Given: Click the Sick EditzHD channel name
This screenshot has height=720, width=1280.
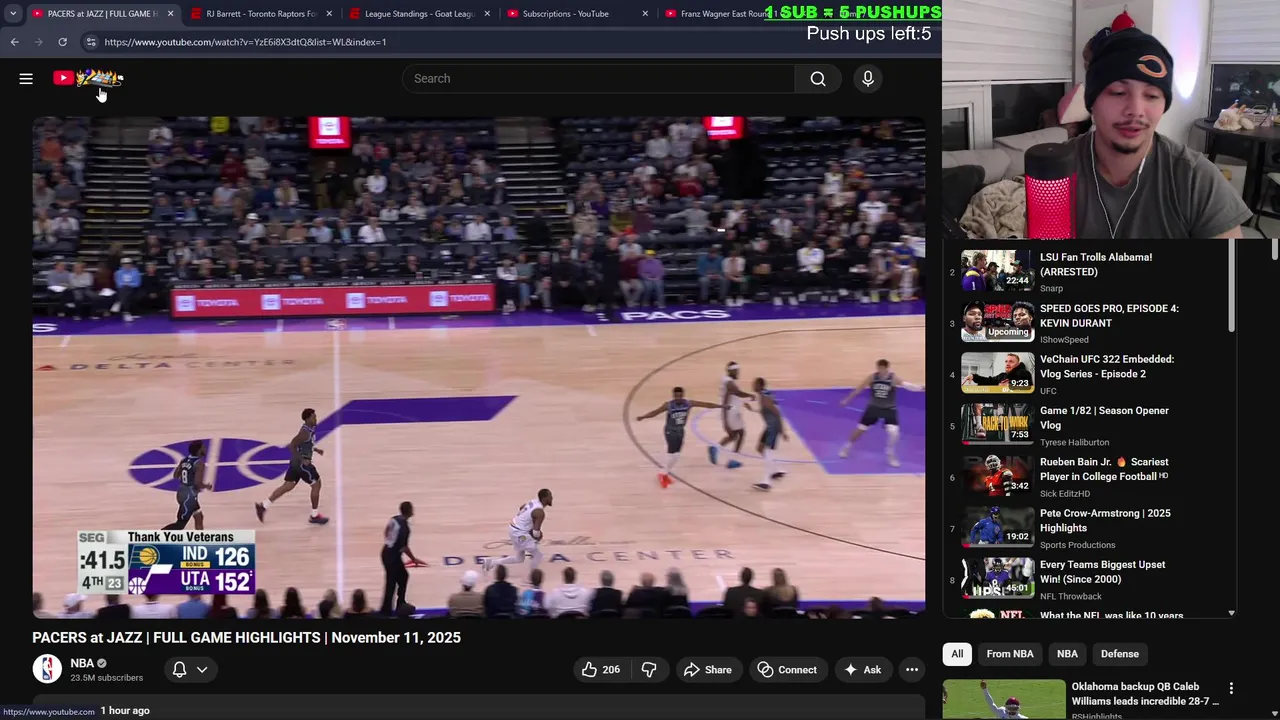Looking at the screenshot, I should [1065, 494].
